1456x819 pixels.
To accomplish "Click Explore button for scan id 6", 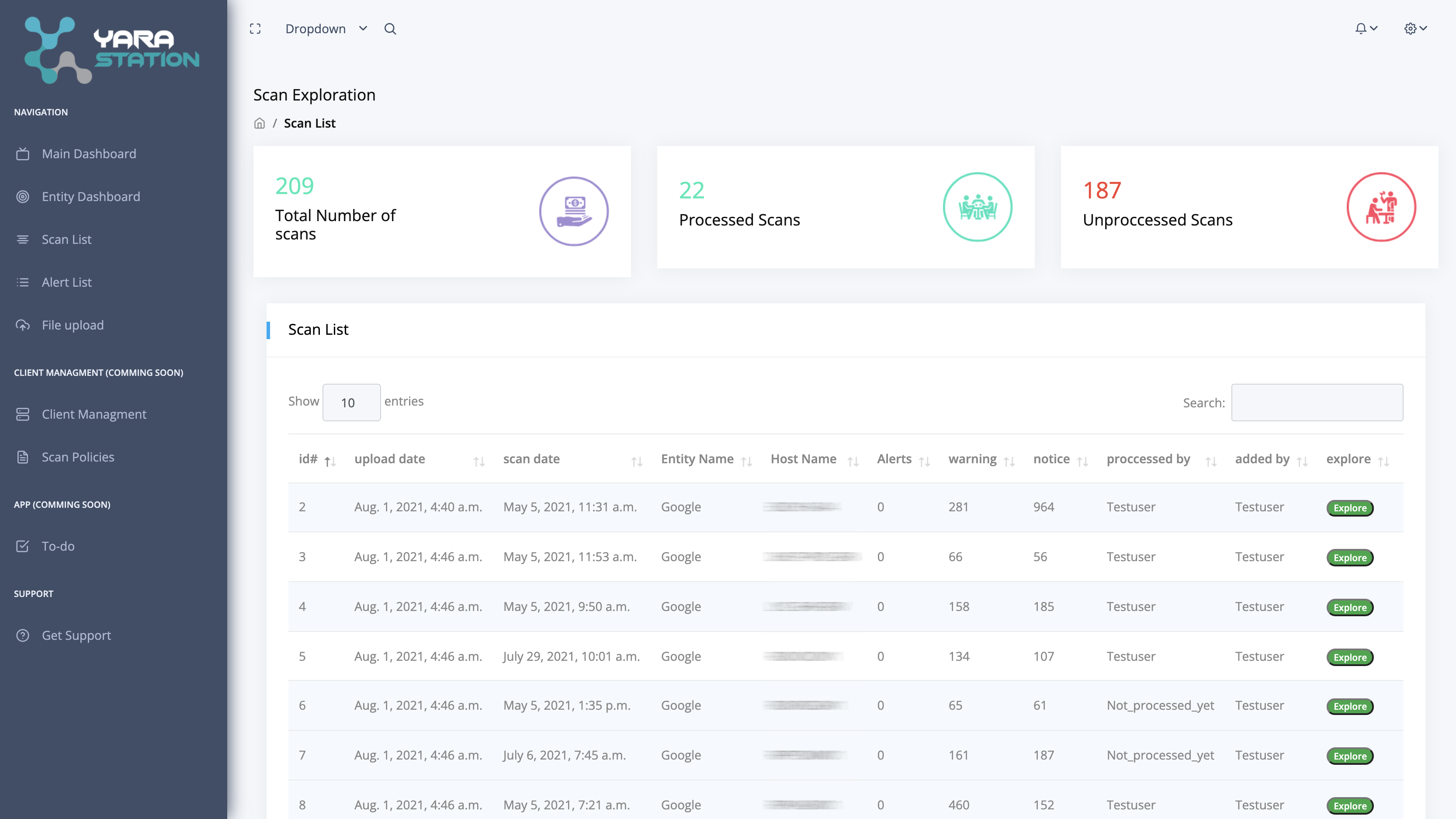I will 1349,706.
